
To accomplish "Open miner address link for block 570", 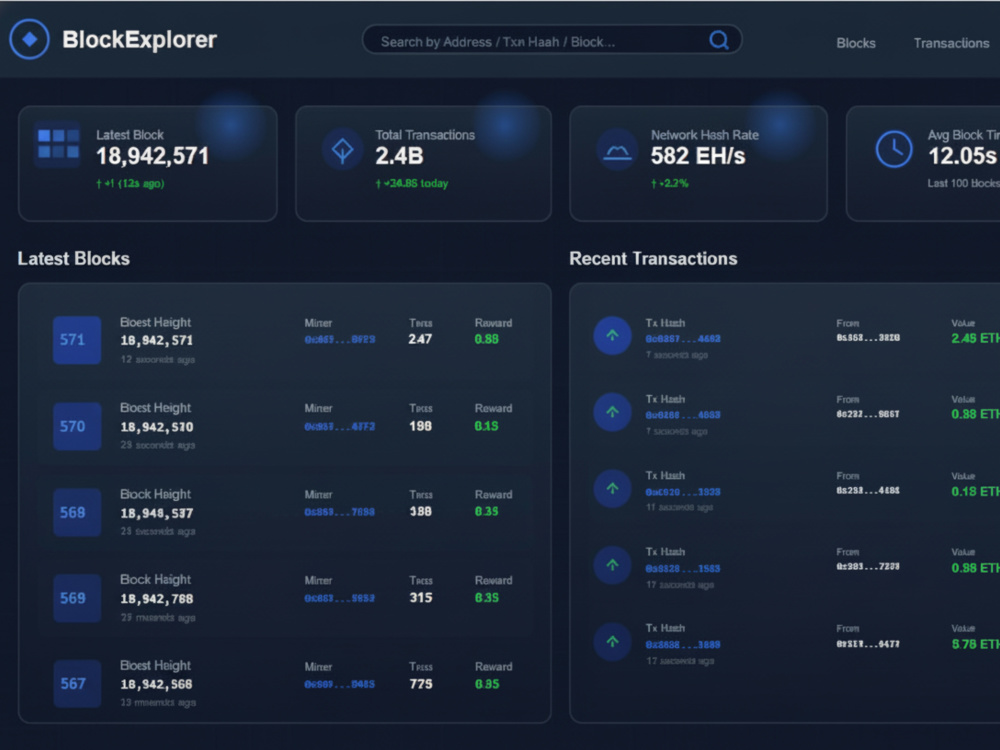I will click(x=340, y=426).
